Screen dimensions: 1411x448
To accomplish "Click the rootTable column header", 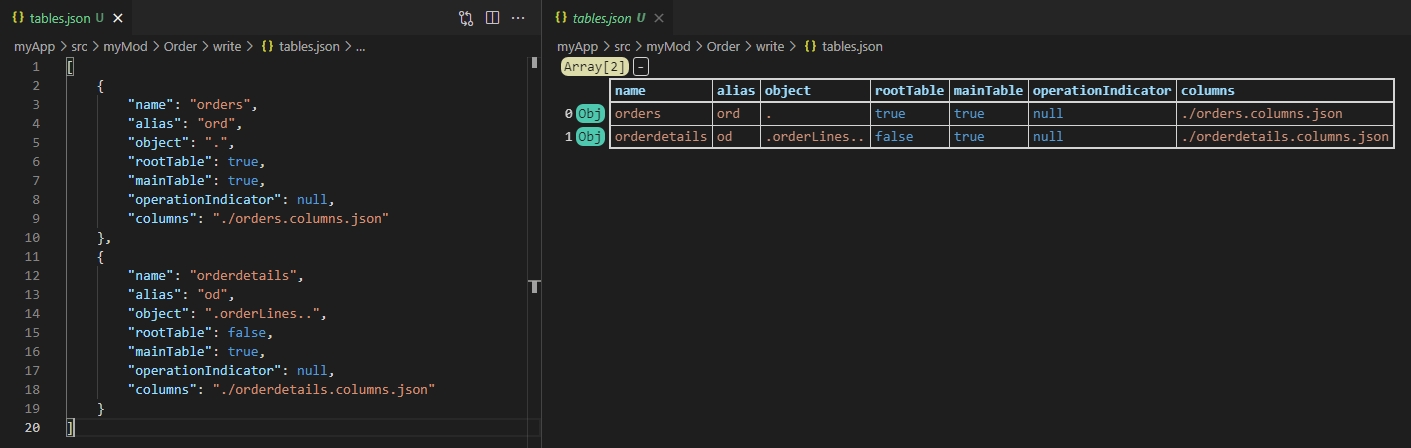I will 910,90.
